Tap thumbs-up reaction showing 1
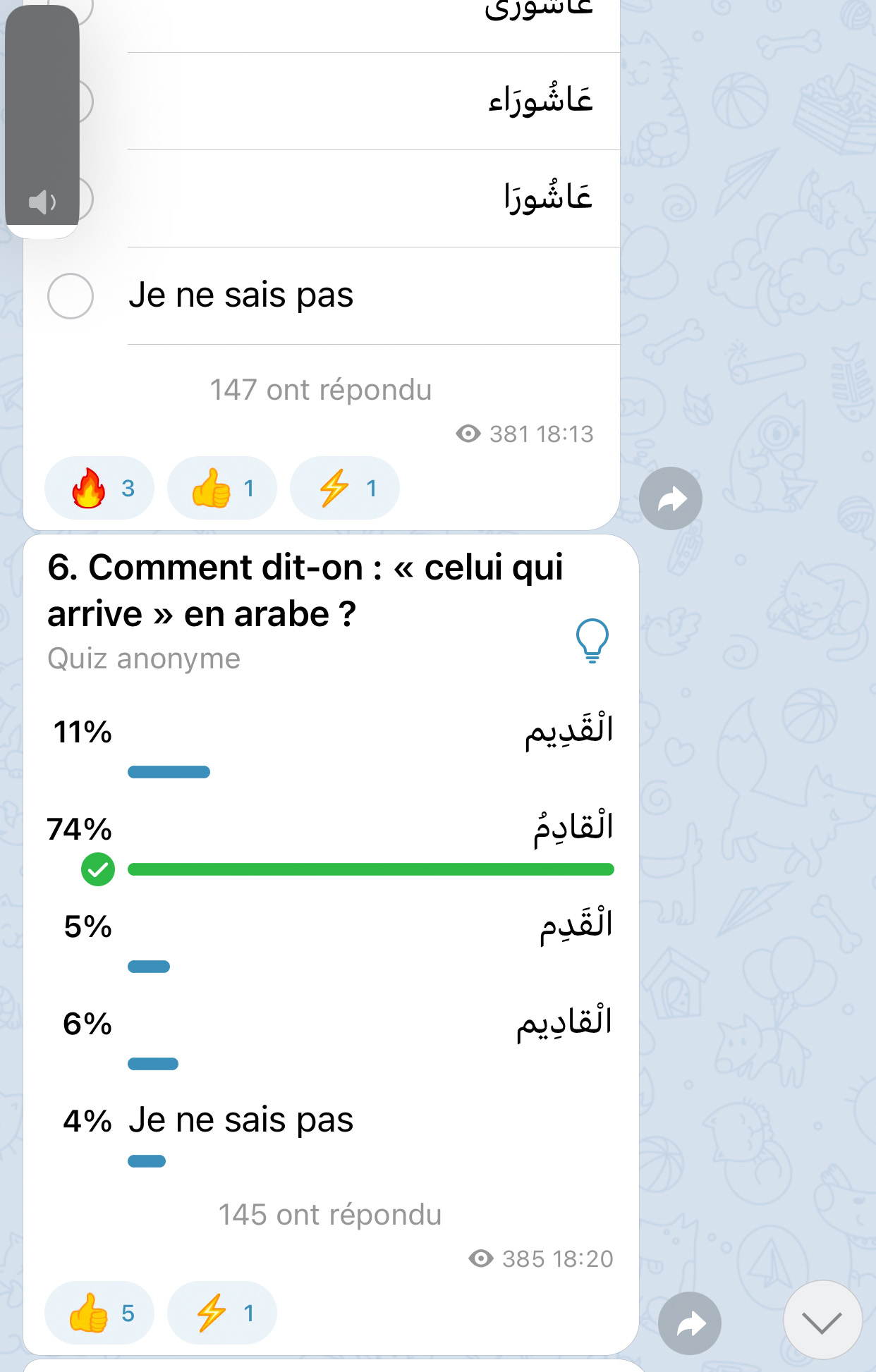 (x=221, y=488)
